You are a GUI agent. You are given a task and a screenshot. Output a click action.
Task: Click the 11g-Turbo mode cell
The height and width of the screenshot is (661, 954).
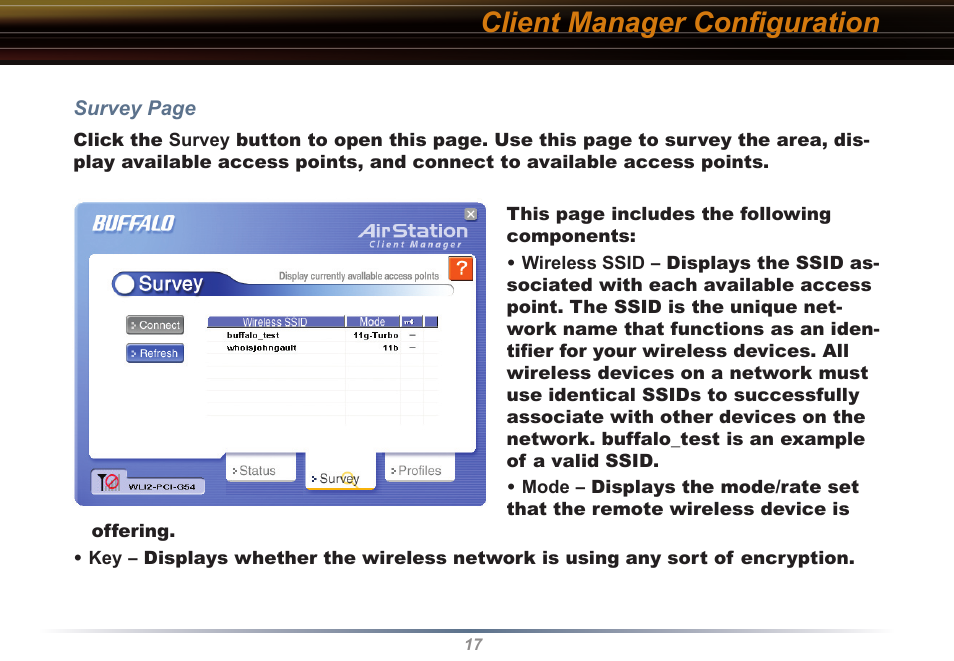point(376,335)
